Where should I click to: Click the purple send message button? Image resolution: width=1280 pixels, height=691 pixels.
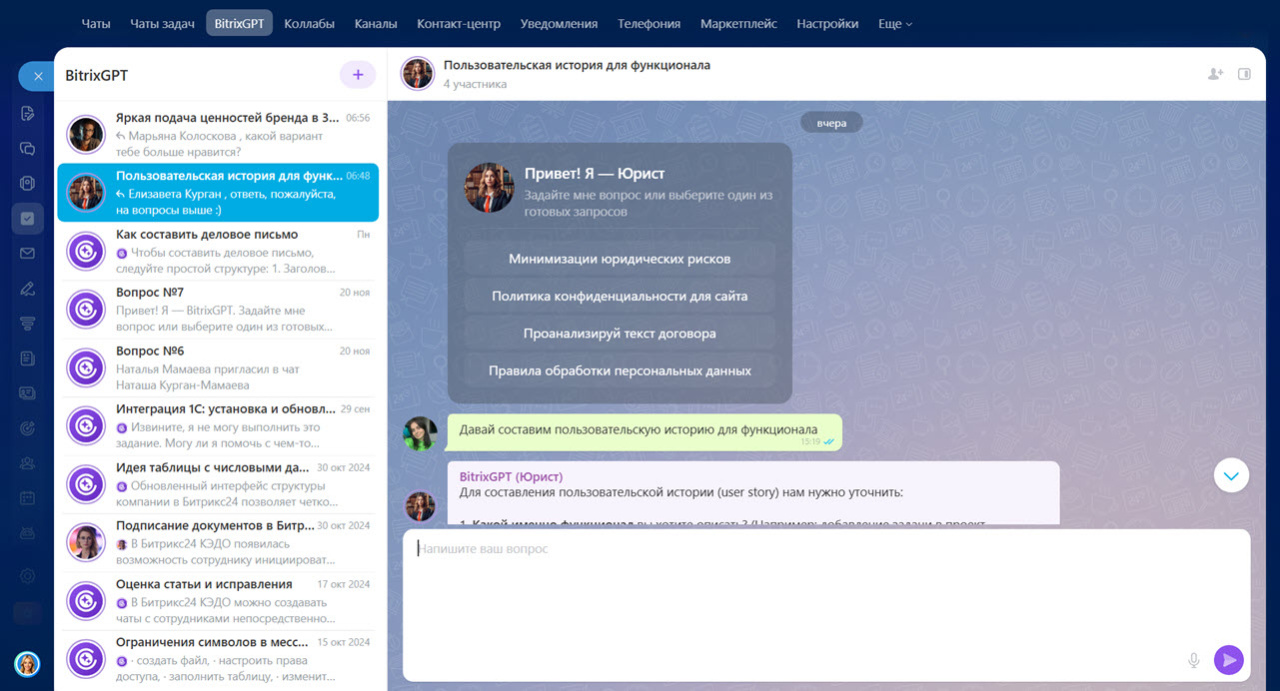pyautogui.click(x=1228, y=660)
